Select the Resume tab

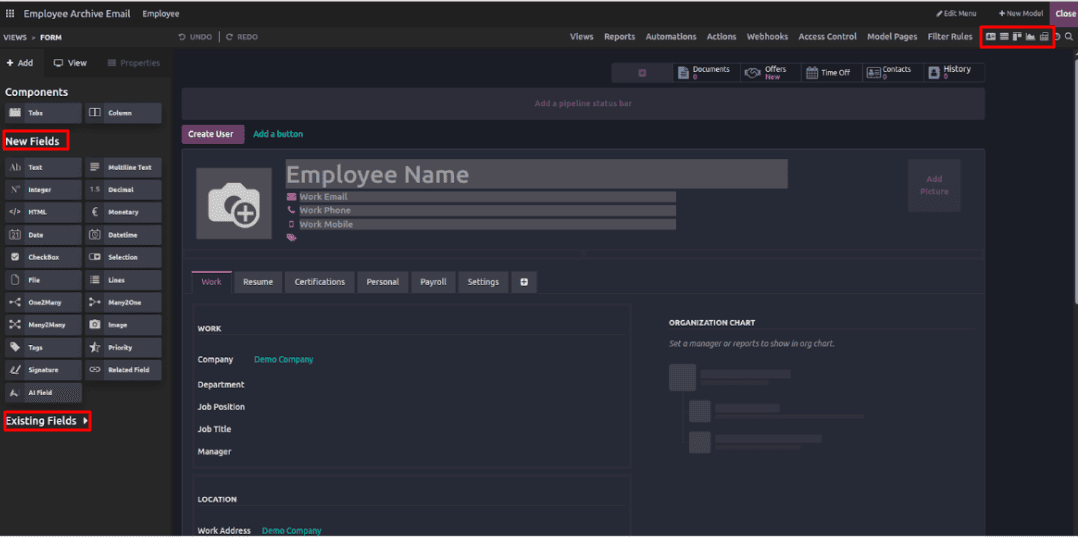[x=258, y=282]
